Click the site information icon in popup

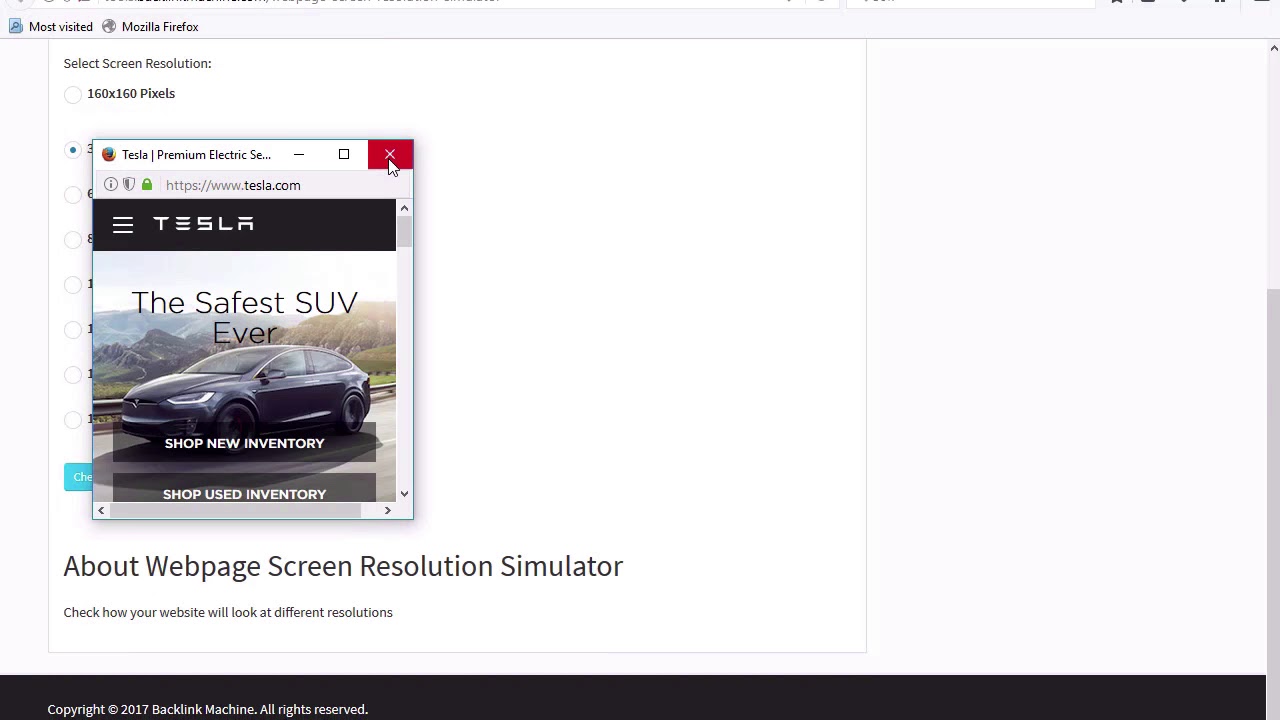click(111, 185)
